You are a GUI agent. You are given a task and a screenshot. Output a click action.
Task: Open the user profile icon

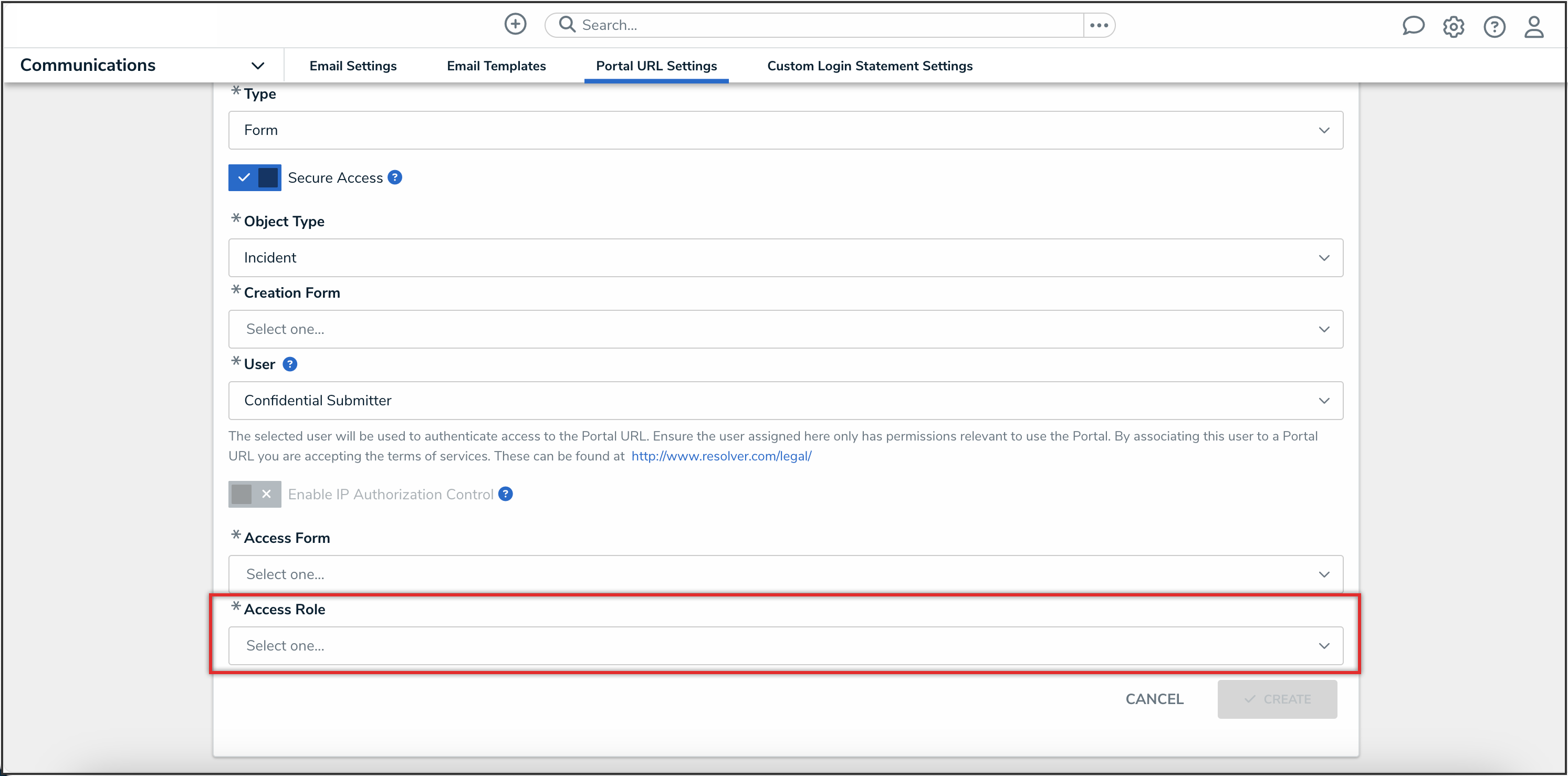coord(1533,27)
